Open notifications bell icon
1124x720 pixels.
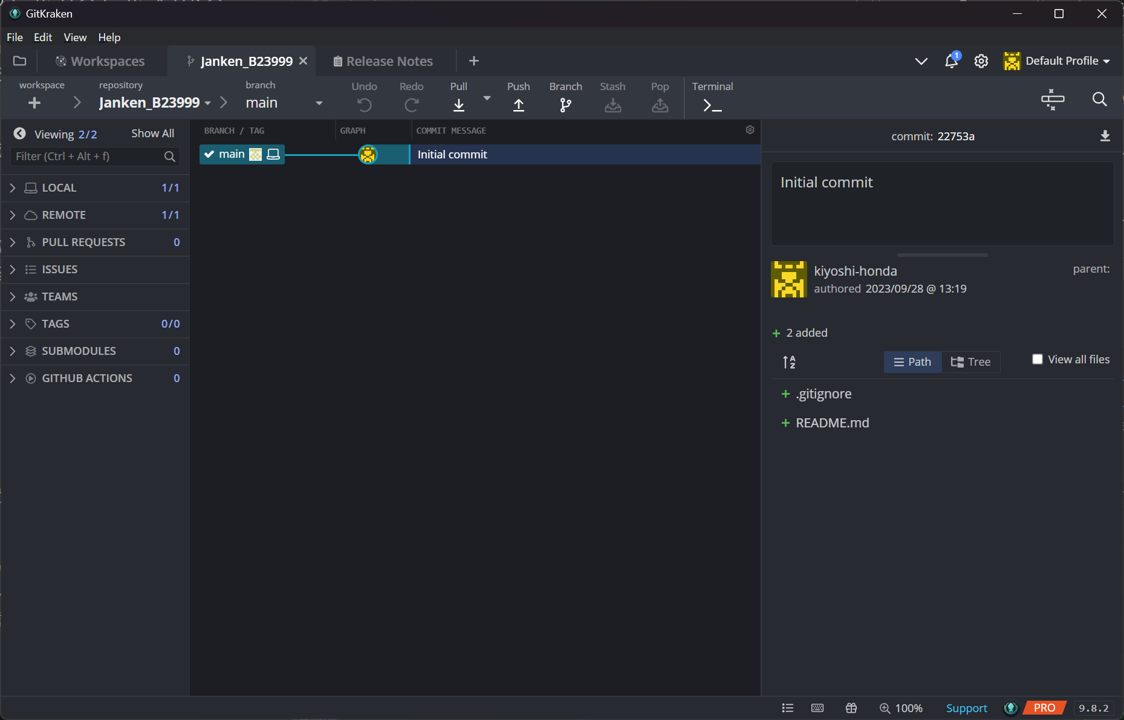951,61
